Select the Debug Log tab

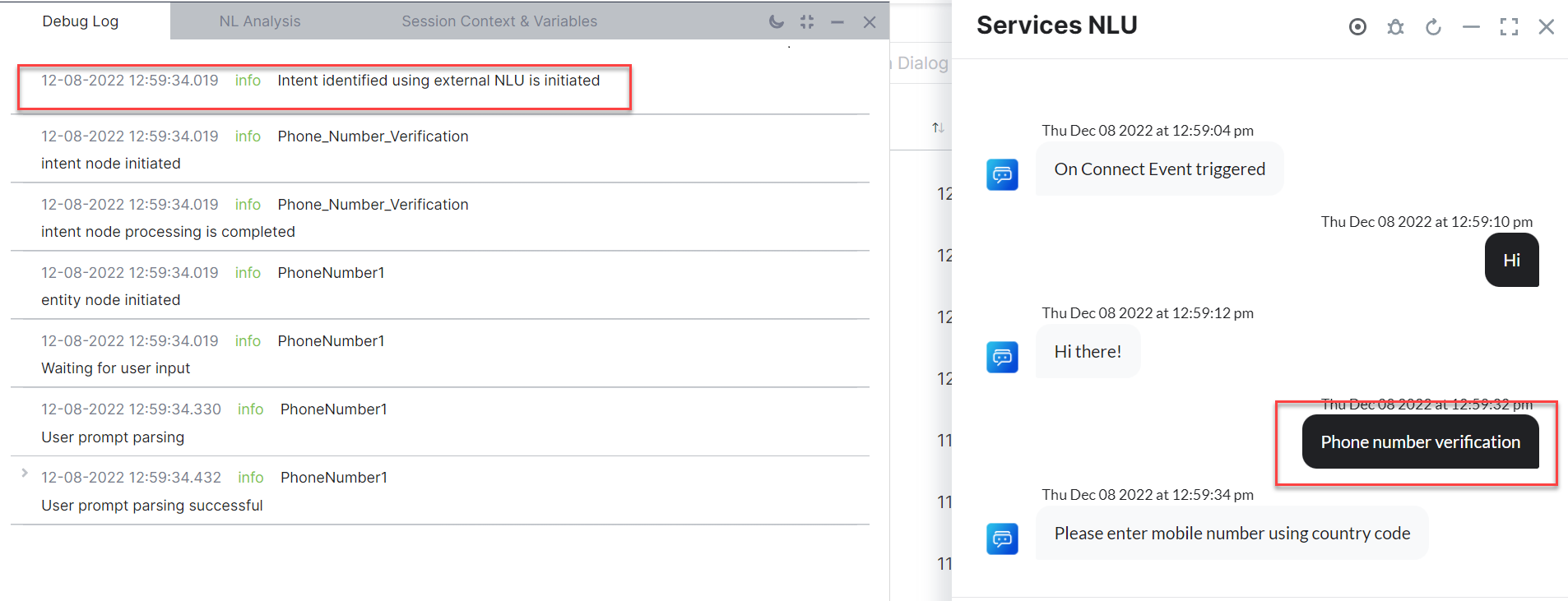tap(81, 21)
